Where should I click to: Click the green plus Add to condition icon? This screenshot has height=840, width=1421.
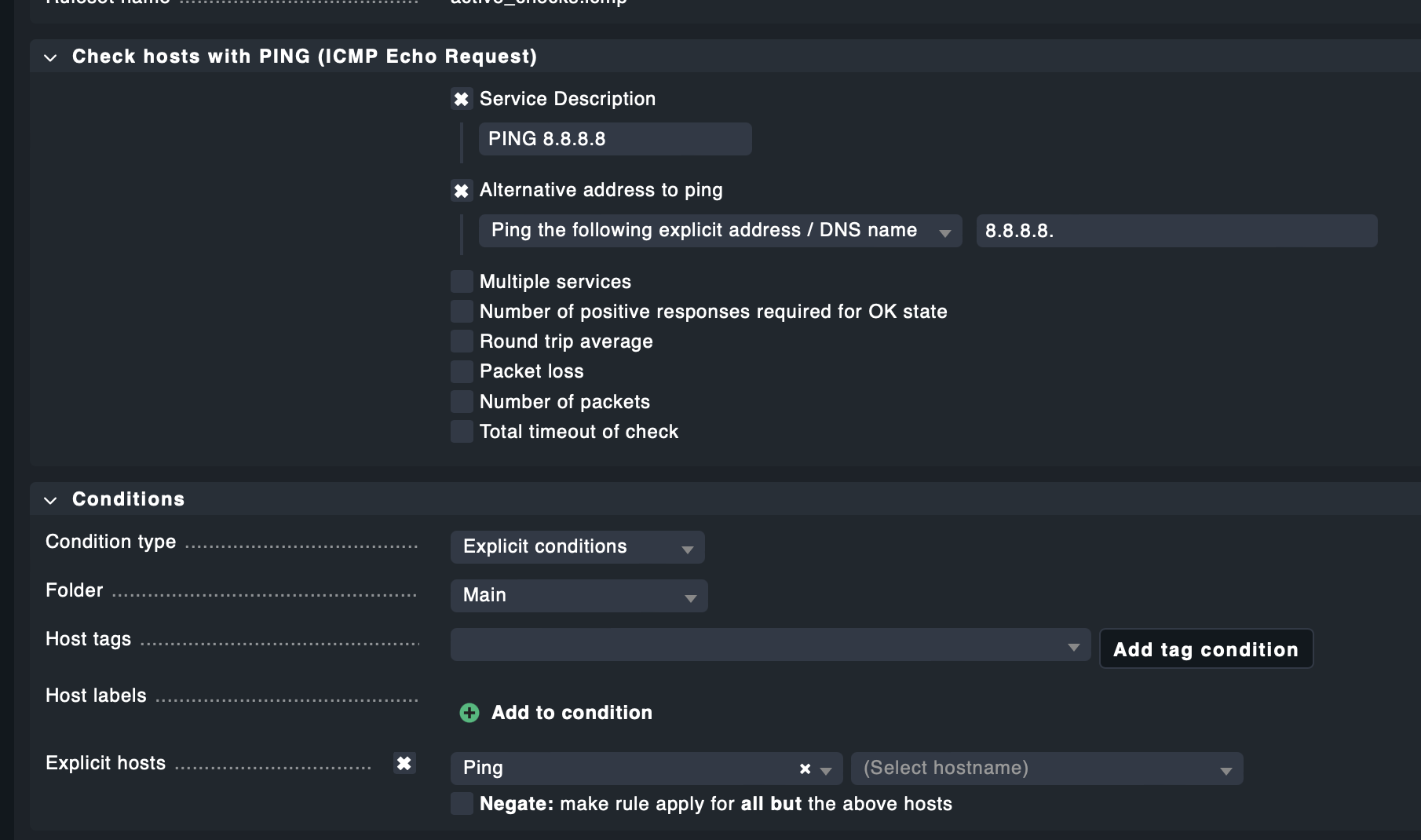(x=469, y=713)
